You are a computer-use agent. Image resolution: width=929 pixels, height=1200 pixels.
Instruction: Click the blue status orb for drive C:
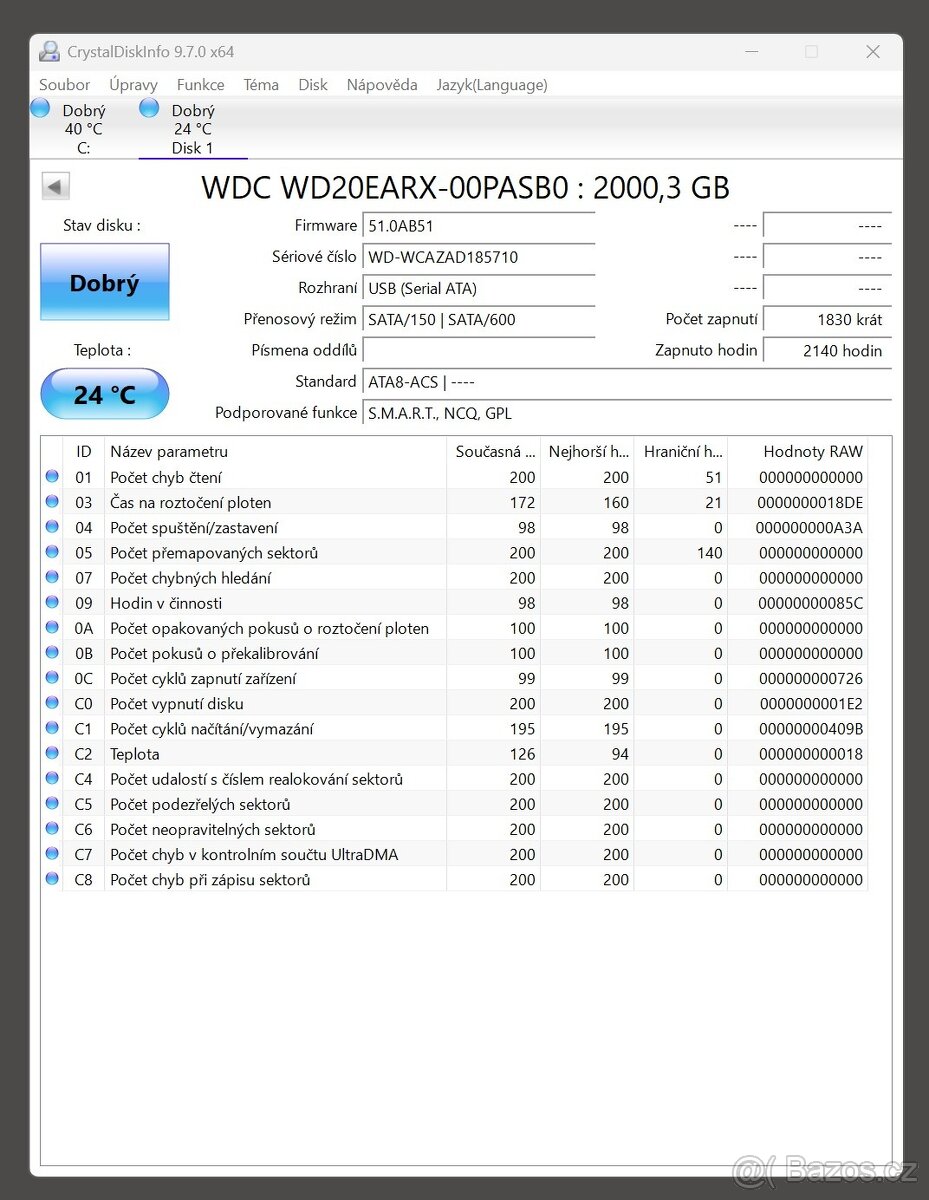pyautogui.click(x=40, y=108)
